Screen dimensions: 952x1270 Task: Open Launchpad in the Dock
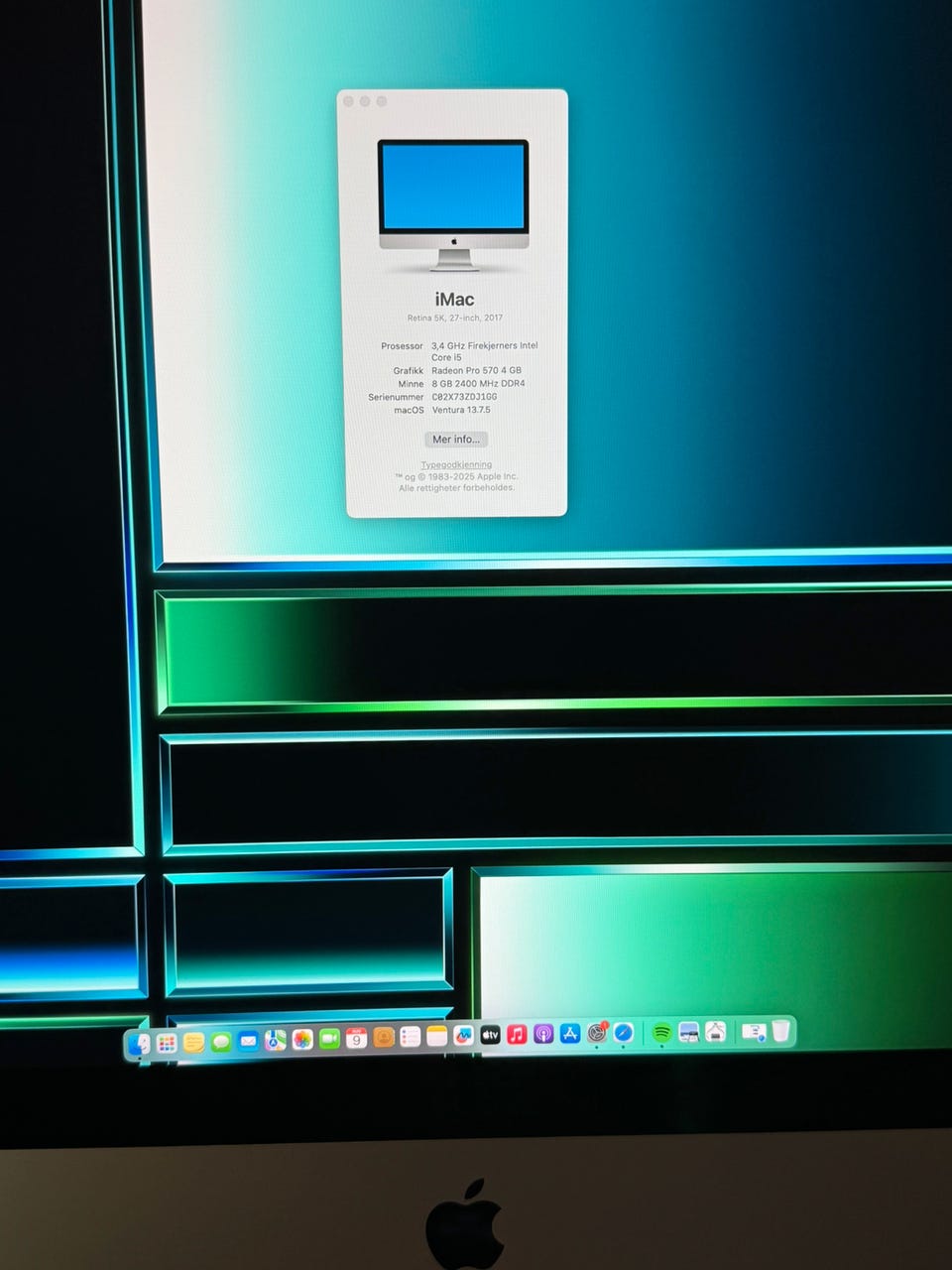coord(167,1044)
